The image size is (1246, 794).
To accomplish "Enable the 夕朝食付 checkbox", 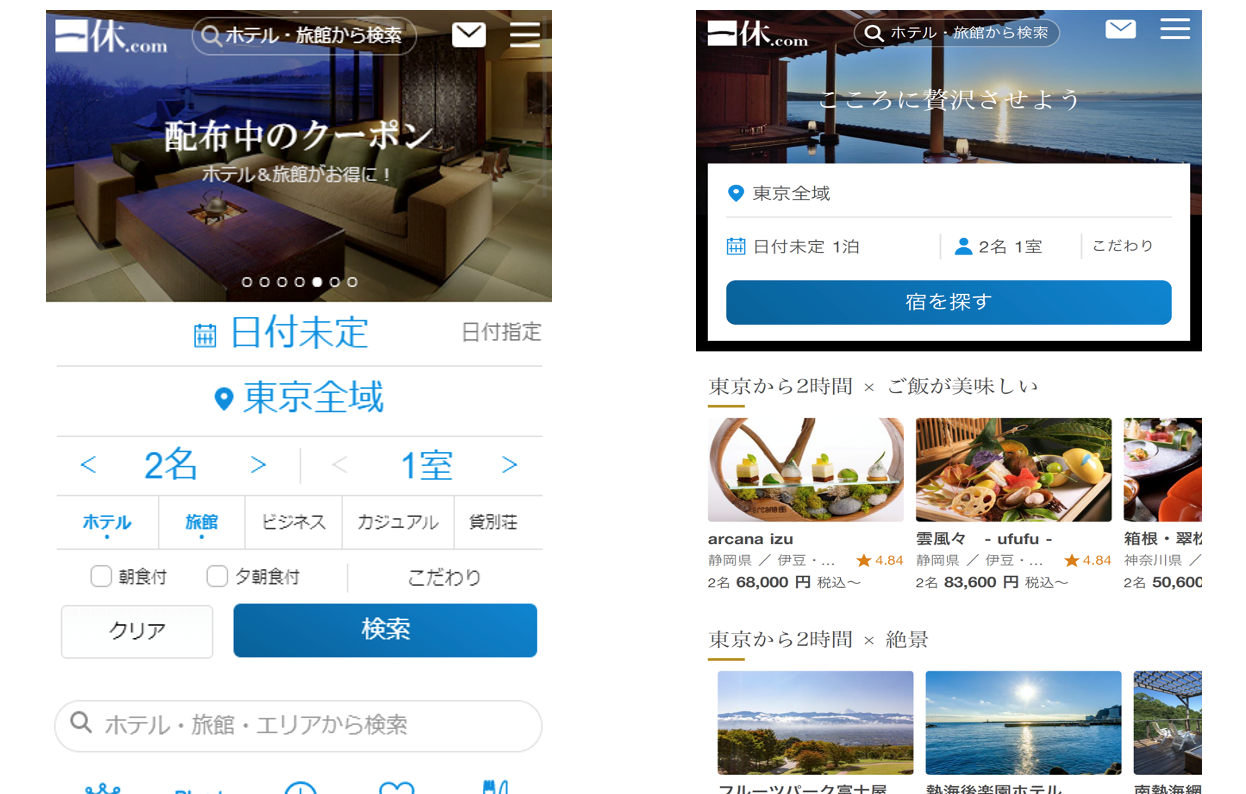I will (x=217, y=576).
